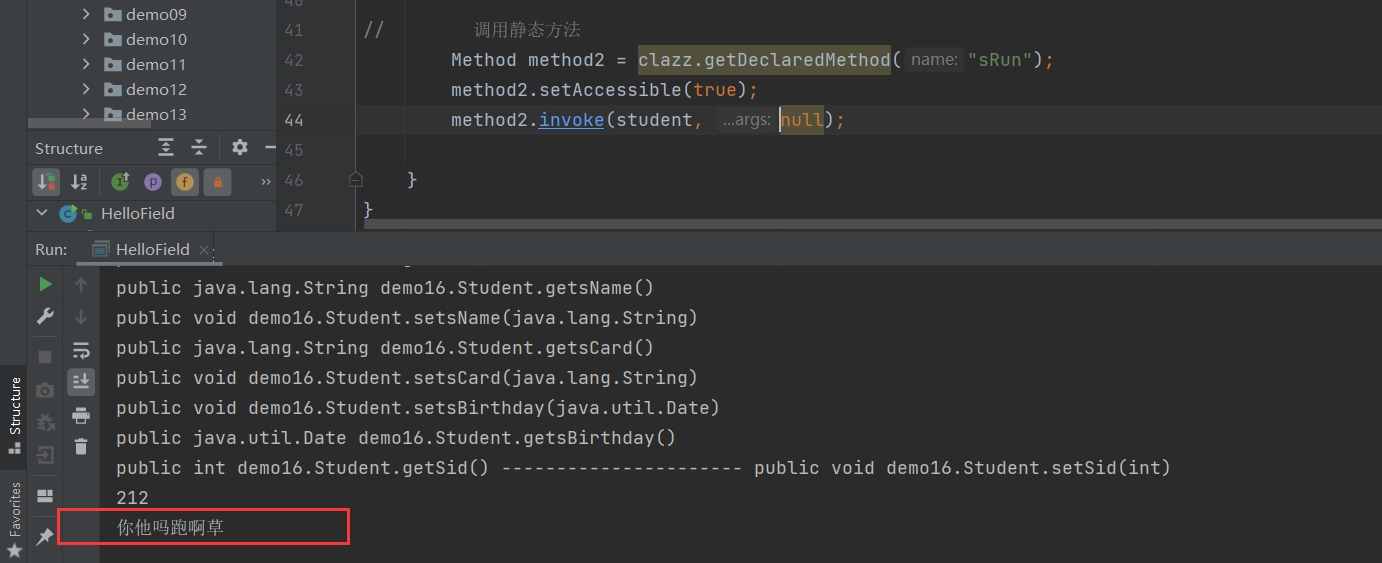Select HelloField class in Structure tree
The image size is (1382, 563).
138,213
